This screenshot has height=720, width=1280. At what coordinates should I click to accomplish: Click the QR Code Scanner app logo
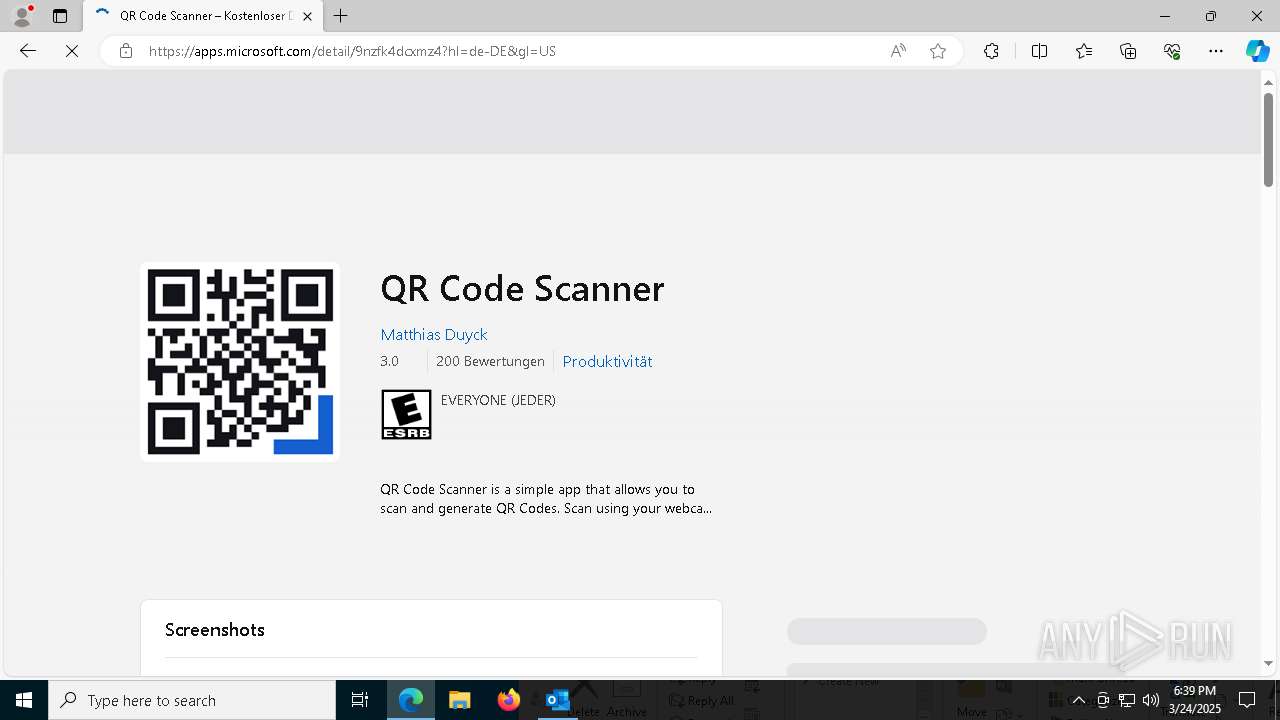pos(240,362)
